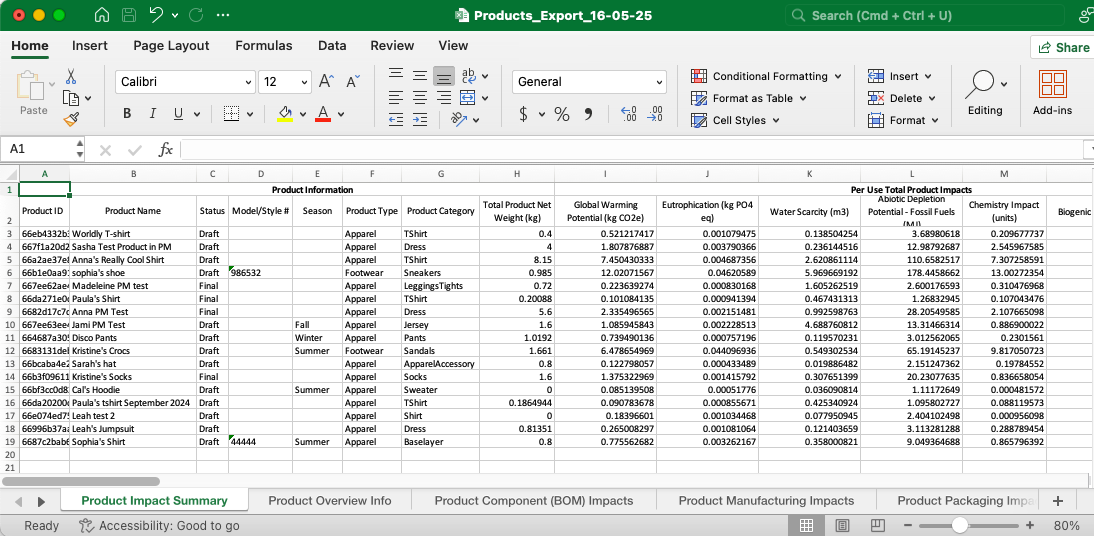Click the Center text horizontally icon
The height and width of the screenshot is (536, 1094).
tap(419, 98)
